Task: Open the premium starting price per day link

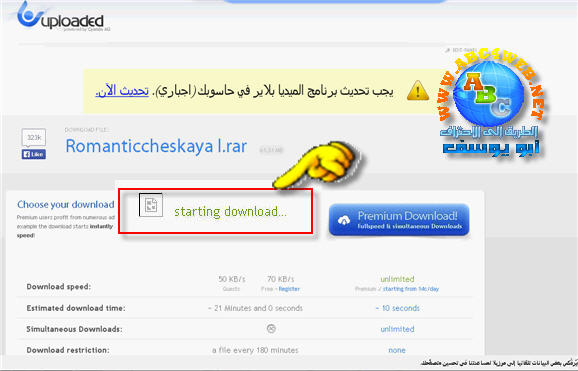Action: pyautogui.click(x=411, y=289)
